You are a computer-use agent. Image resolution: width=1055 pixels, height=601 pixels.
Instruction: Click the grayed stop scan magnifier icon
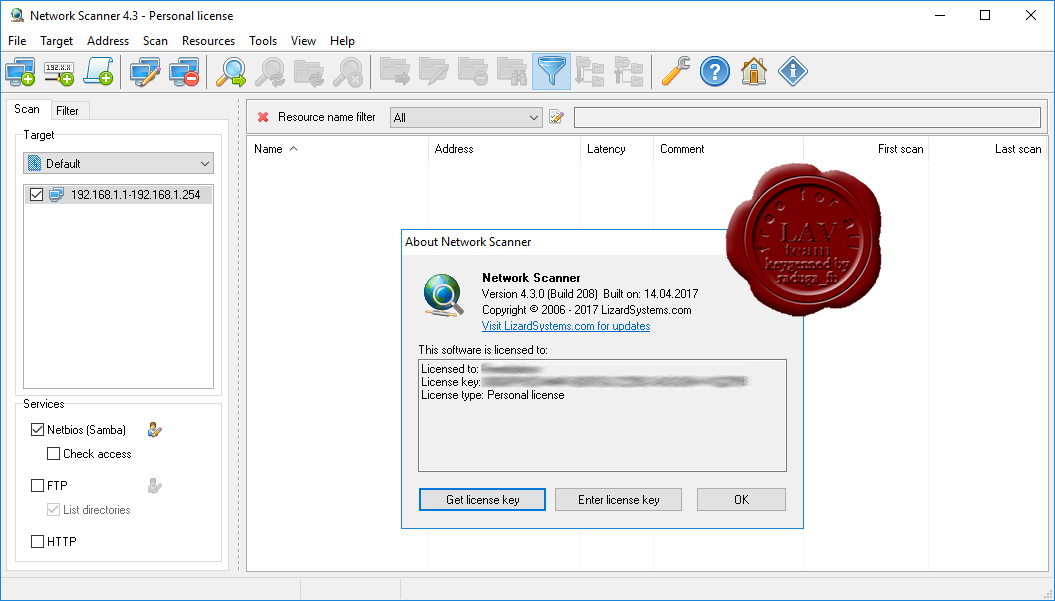click(x=349, y=71)
